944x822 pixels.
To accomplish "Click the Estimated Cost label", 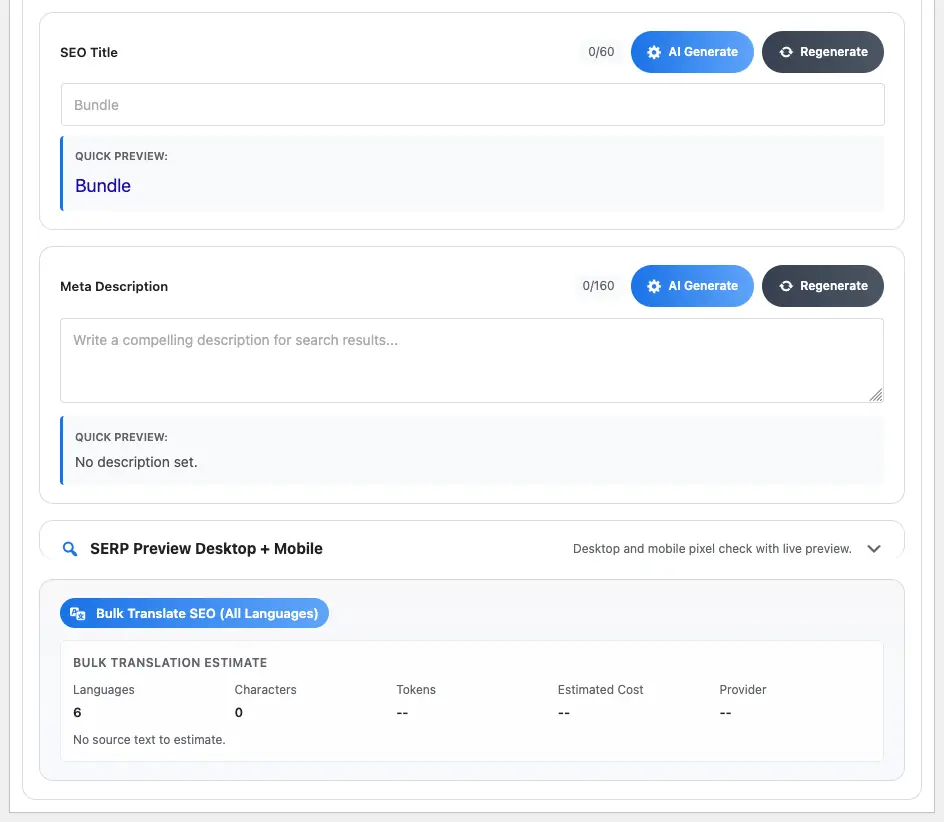I will tap(600, 690).
